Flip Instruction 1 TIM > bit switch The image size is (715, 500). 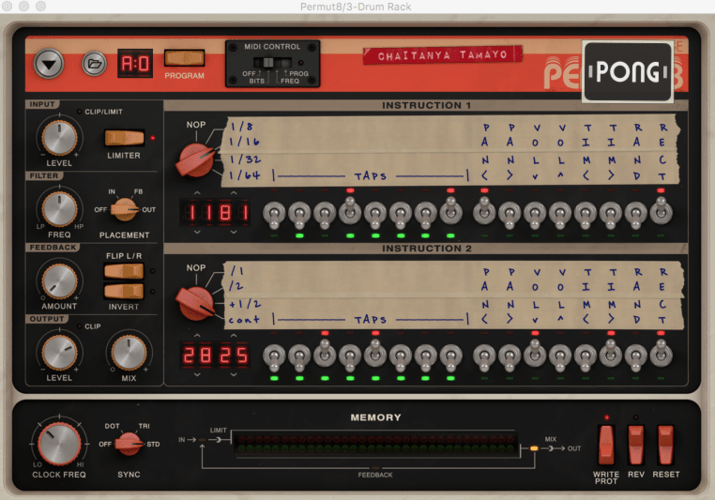click(611, 213)
